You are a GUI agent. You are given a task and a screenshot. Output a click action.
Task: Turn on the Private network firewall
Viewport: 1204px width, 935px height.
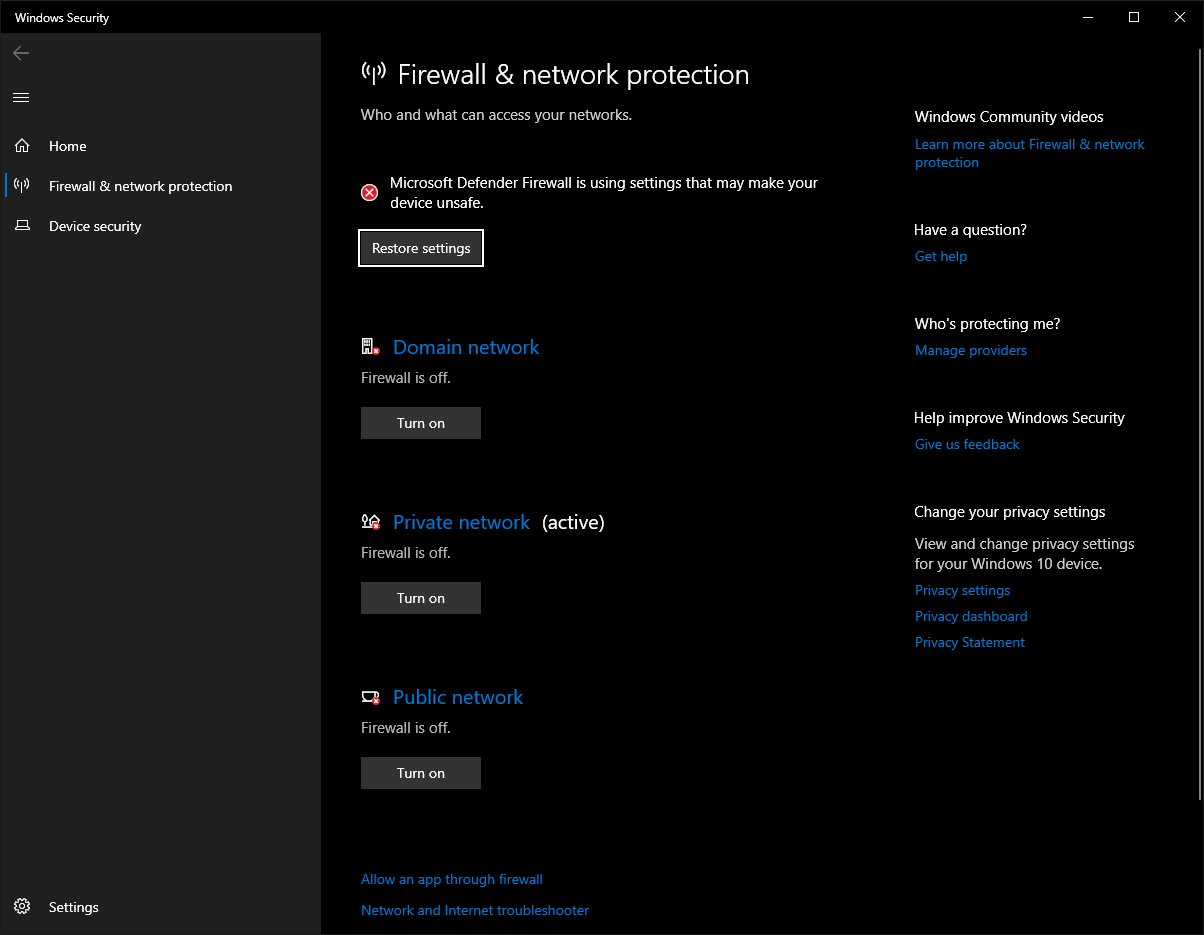pos(421,598)
